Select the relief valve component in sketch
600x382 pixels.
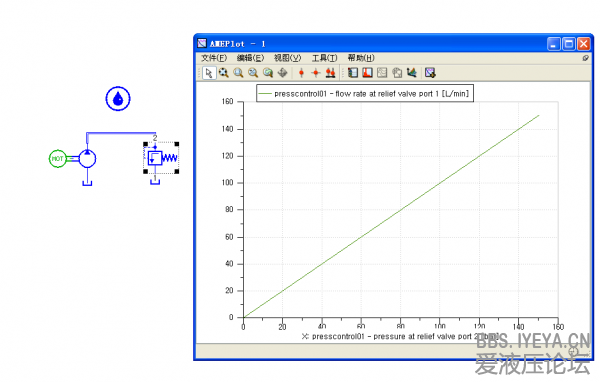161,158
